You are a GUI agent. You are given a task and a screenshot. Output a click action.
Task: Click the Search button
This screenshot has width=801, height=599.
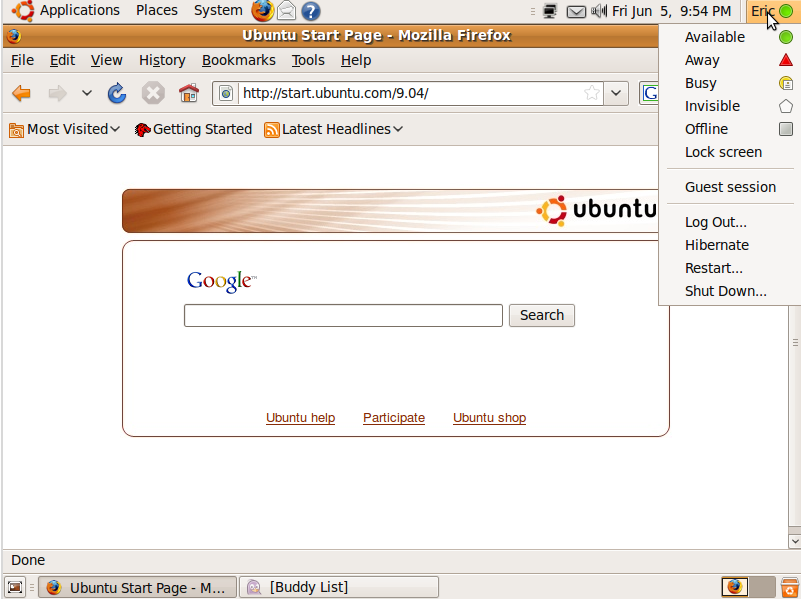click(541, 316)
